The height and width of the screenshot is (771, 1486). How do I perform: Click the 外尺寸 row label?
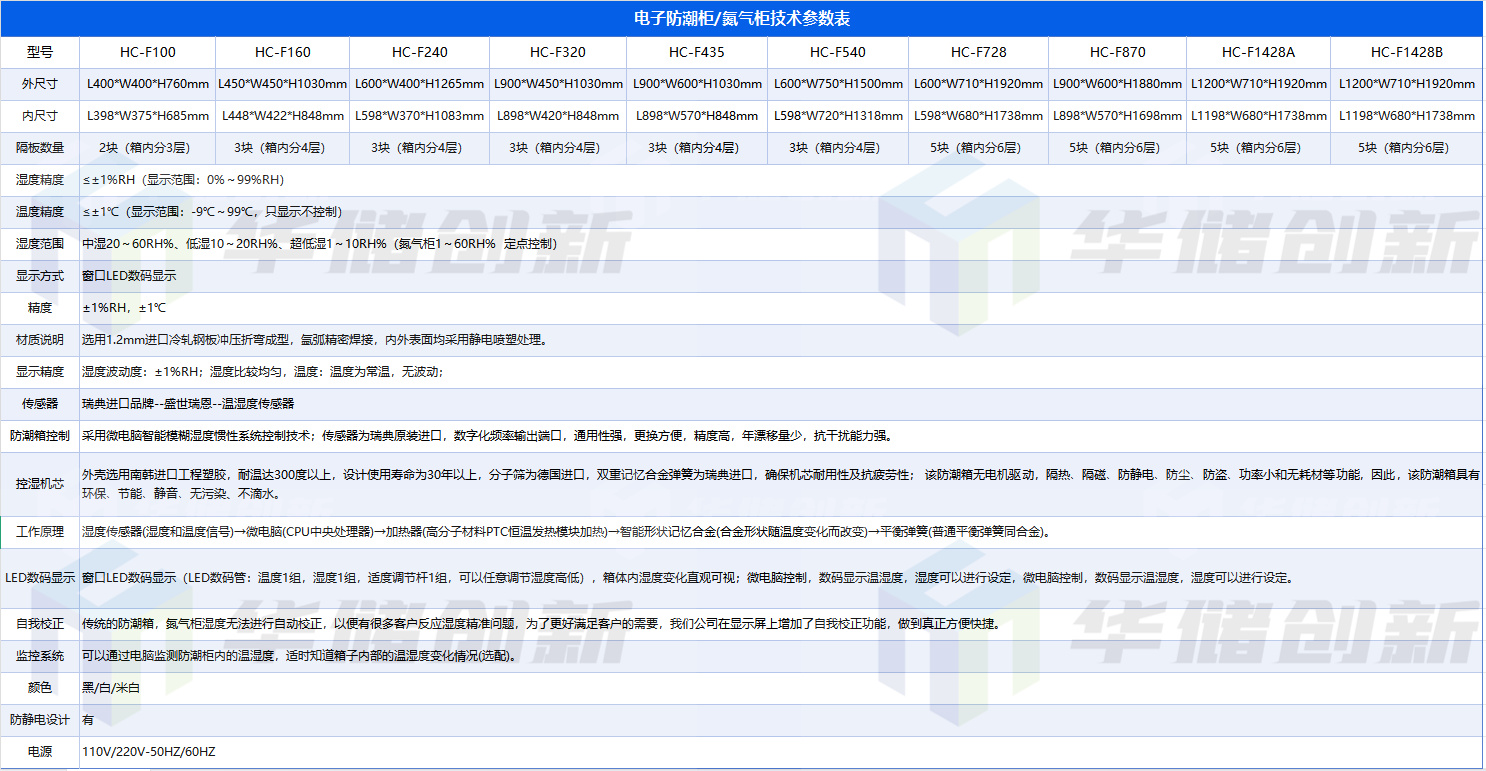pos(40,84)
